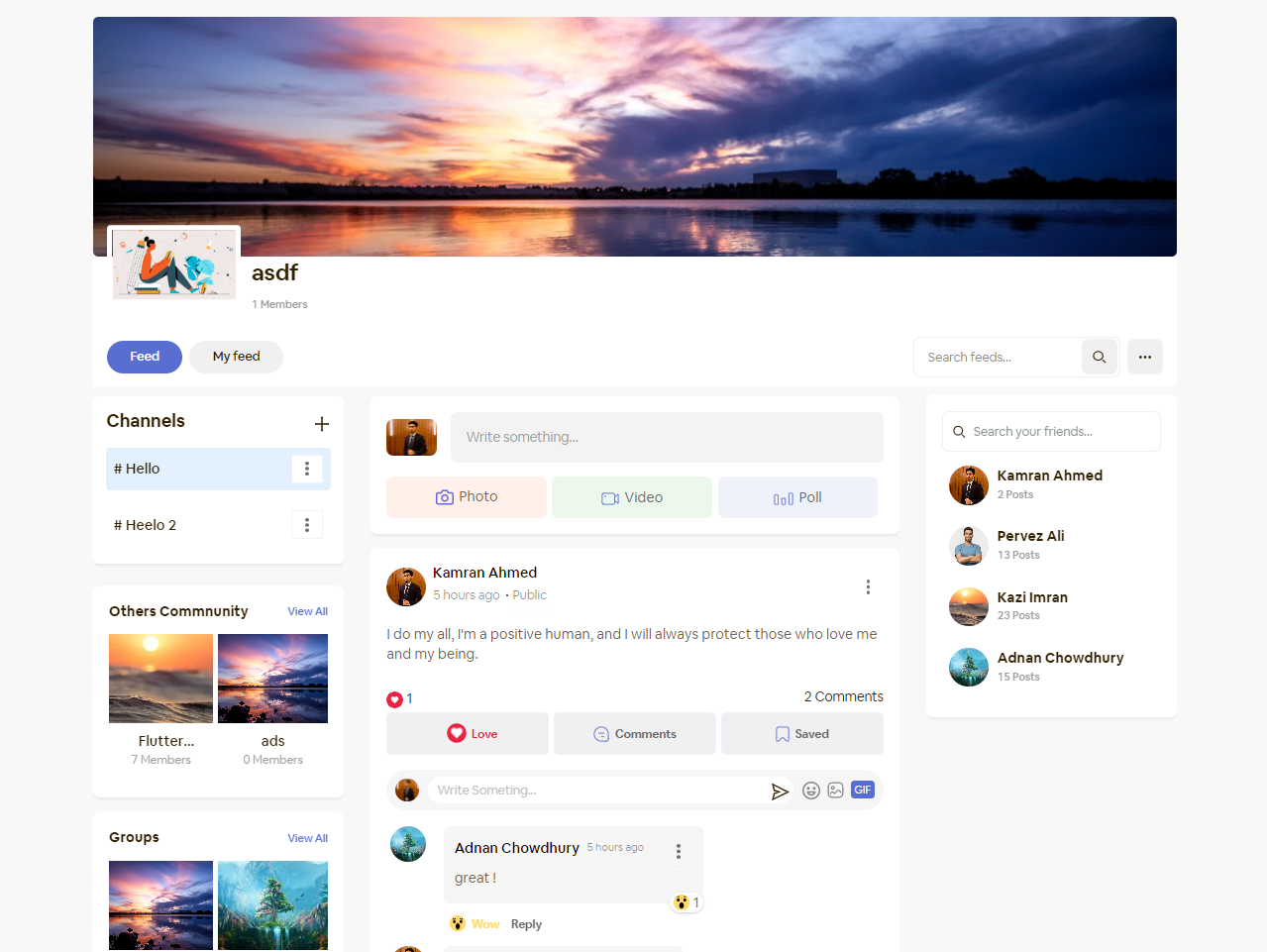This screenshot has width=1267, height=952.
Task: Click the plus icon to add channel
Action: click(x=321, y=424)
